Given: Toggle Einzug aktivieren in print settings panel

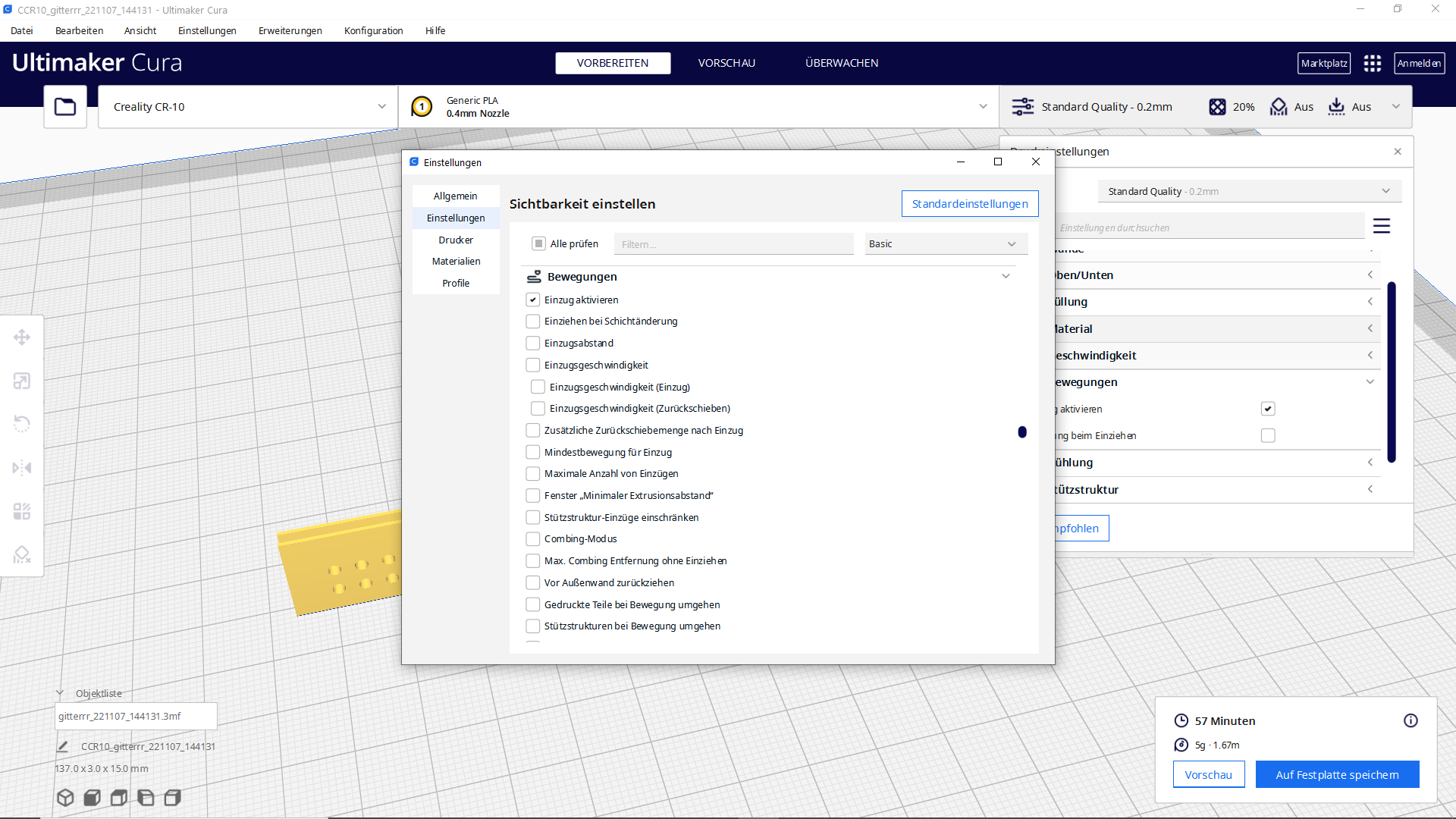Looking at the screenshot, I should click(1268, 409).
